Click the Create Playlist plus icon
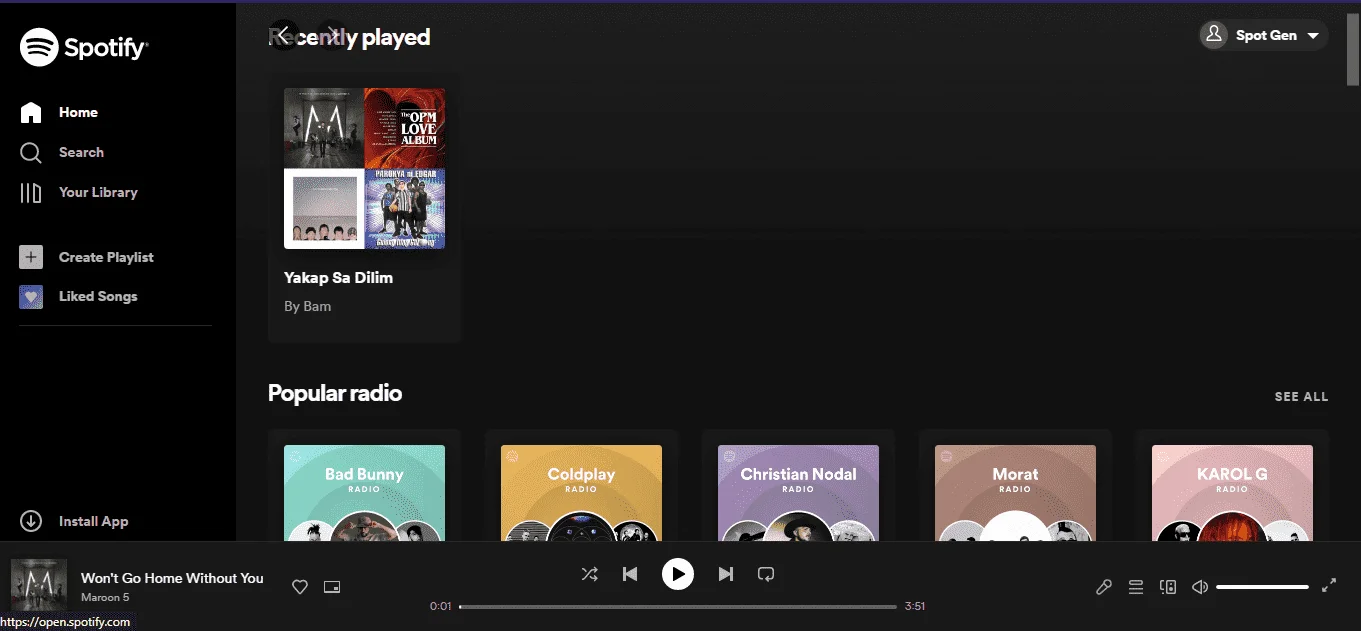This screenshot has height=631, width=1361. (31, 257)
